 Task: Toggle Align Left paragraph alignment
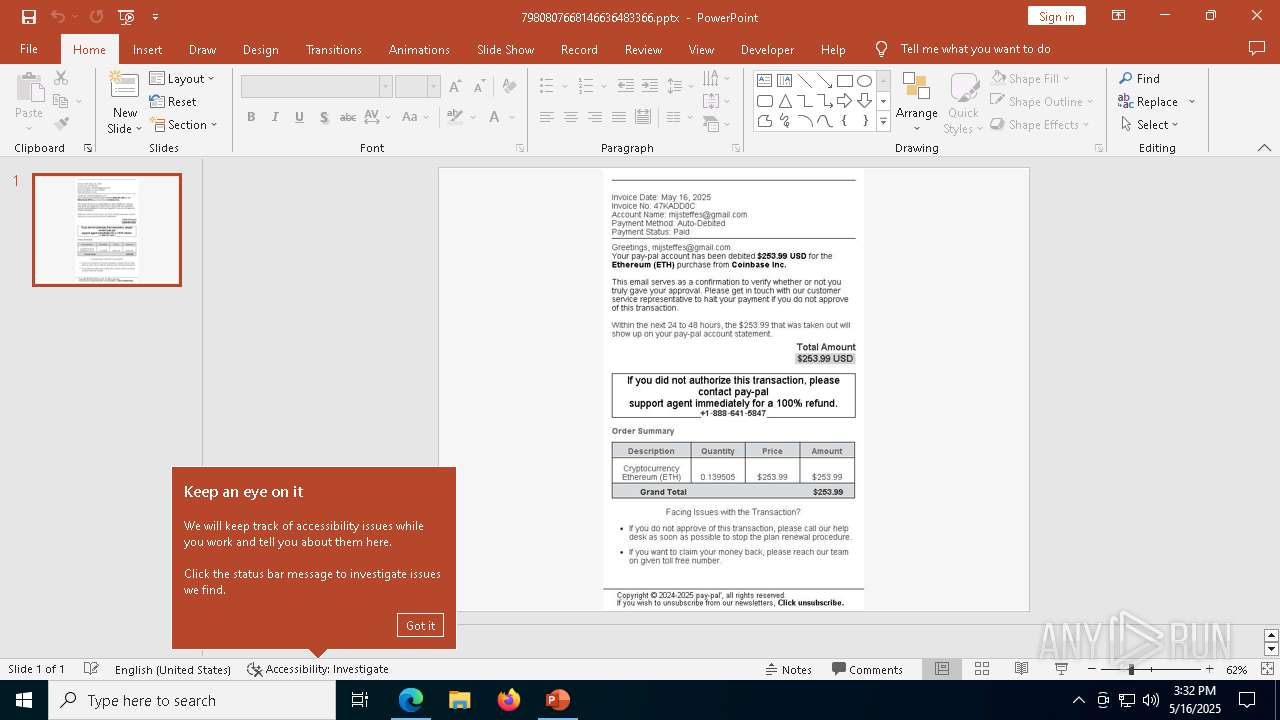546,117
